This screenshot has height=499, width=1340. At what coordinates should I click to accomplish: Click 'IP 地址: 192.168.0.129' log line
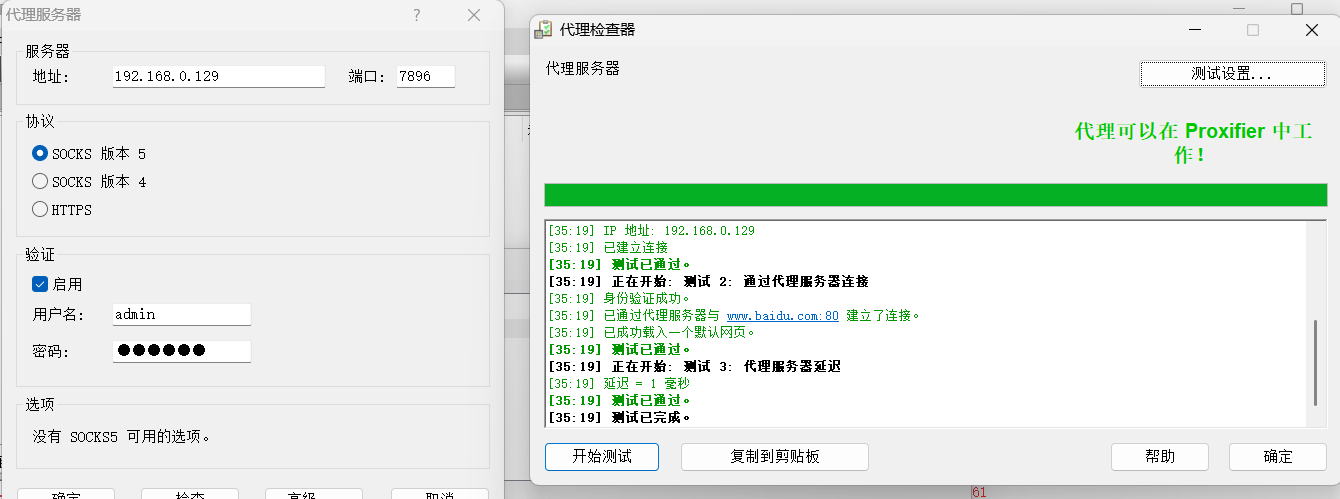click(651, 230)
